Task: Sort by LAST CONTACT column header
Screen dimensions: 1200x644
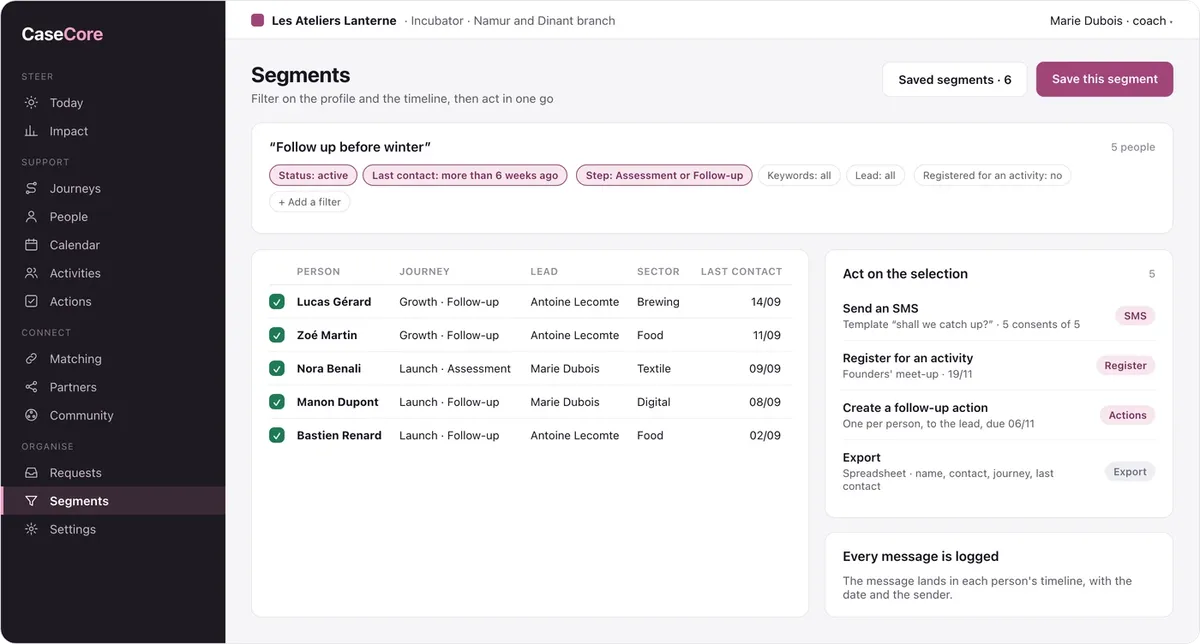Action: click(x=741, y=272)
